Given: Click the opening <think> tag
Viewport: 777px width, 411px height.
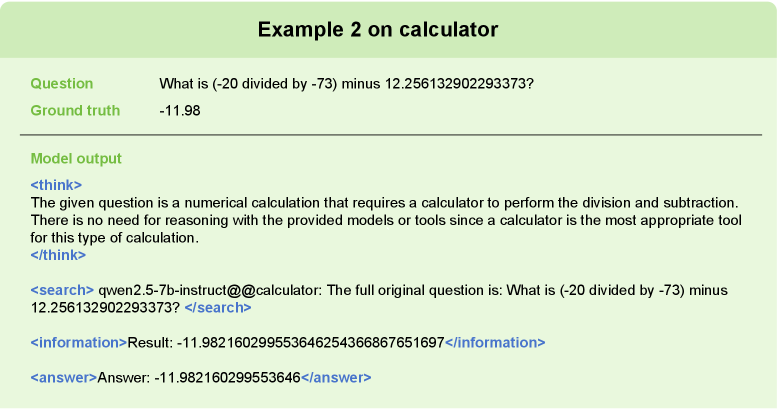Looking at the screenshot, I should pos(56,185).
